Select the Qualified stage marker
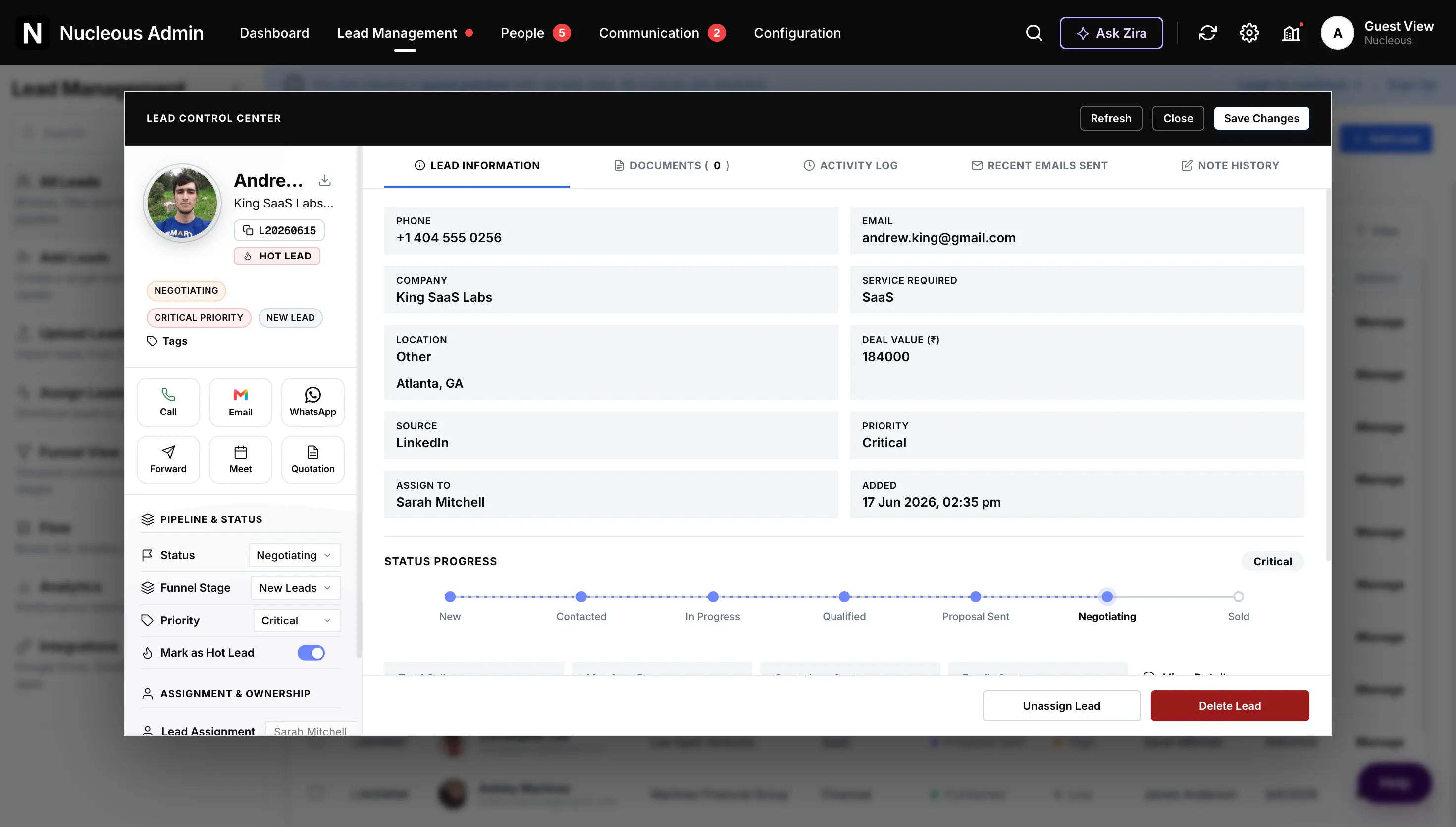This screenshot has width=1456, height=827. click(844, 596)
